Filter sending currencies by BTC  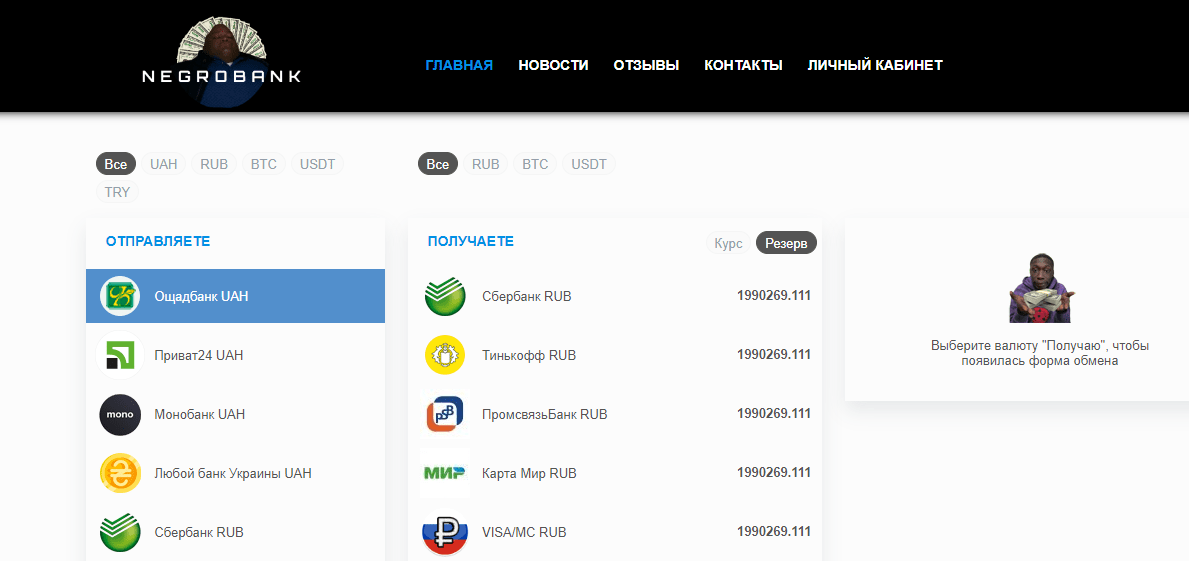pyautogui.click(x=264, y=164)
